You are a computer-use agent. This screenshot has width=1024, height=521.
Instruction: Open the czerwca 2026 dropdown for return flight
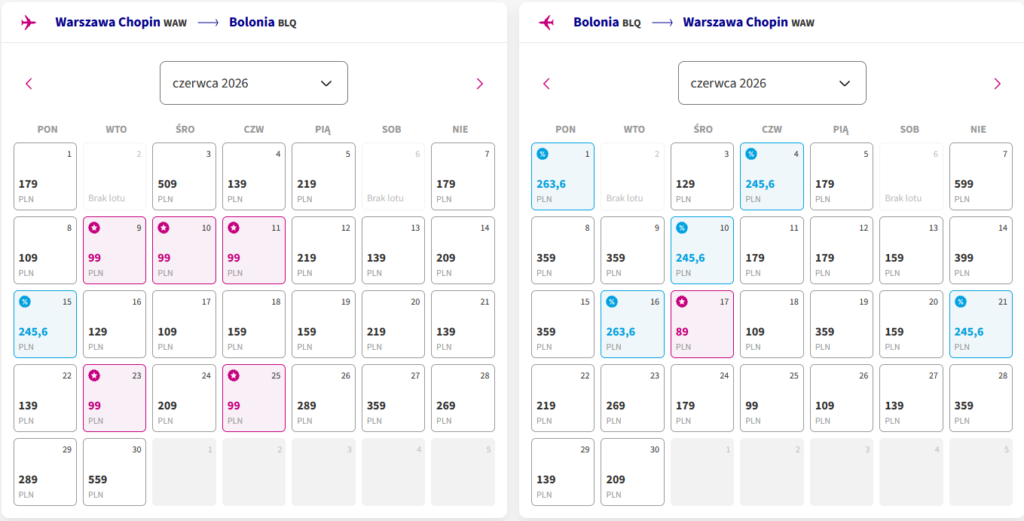771,83
